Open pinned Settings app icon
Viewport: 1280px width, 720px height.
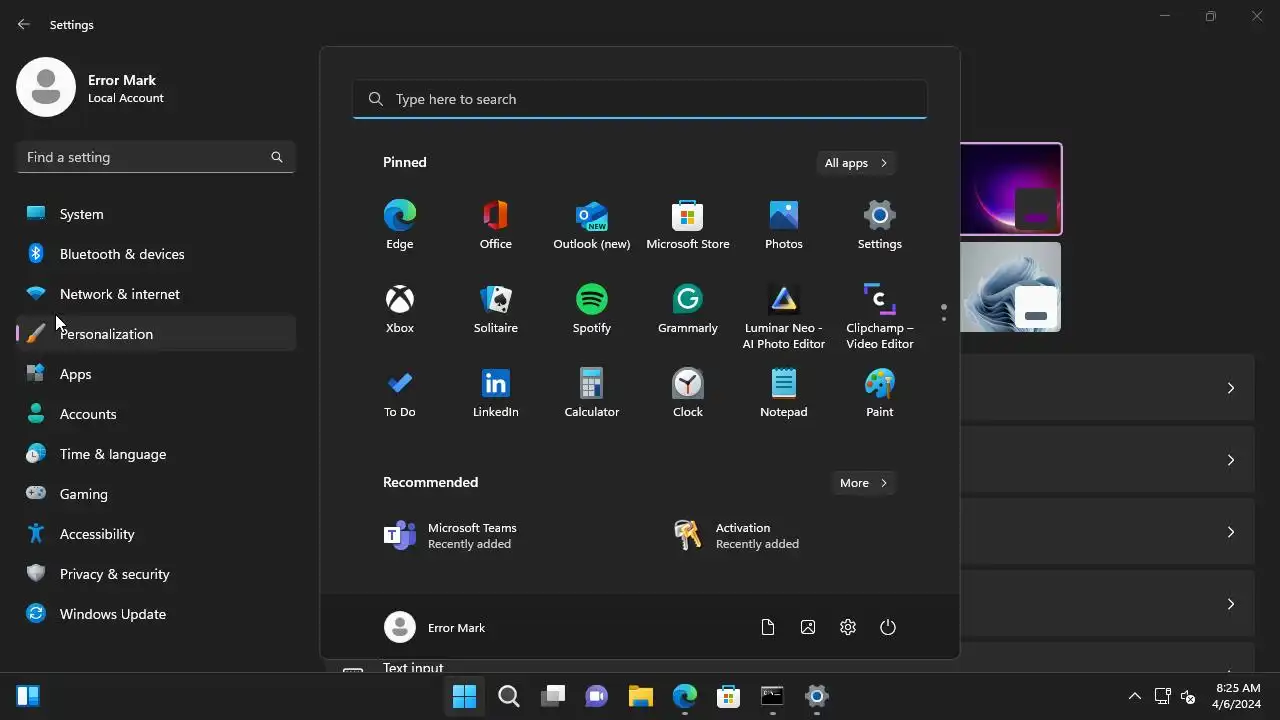879,225
